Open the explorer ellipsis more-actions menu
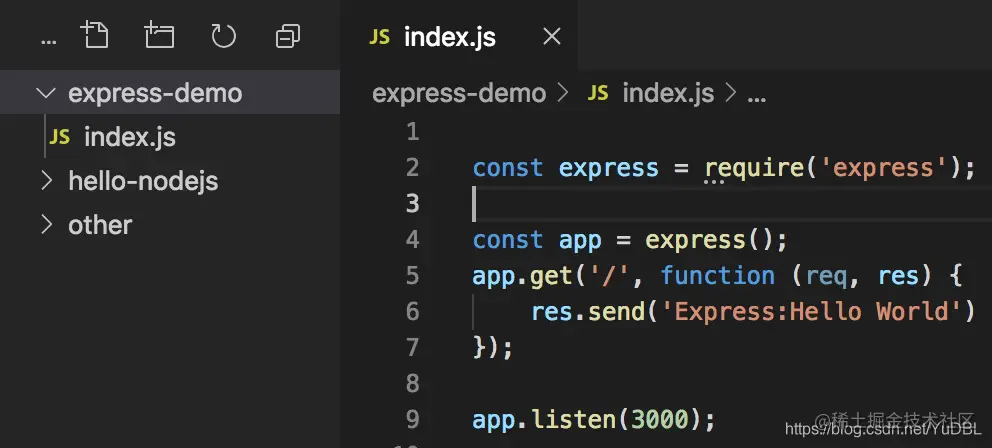The width and height of the screenshot is (992, 448). (x=48, y=42)
